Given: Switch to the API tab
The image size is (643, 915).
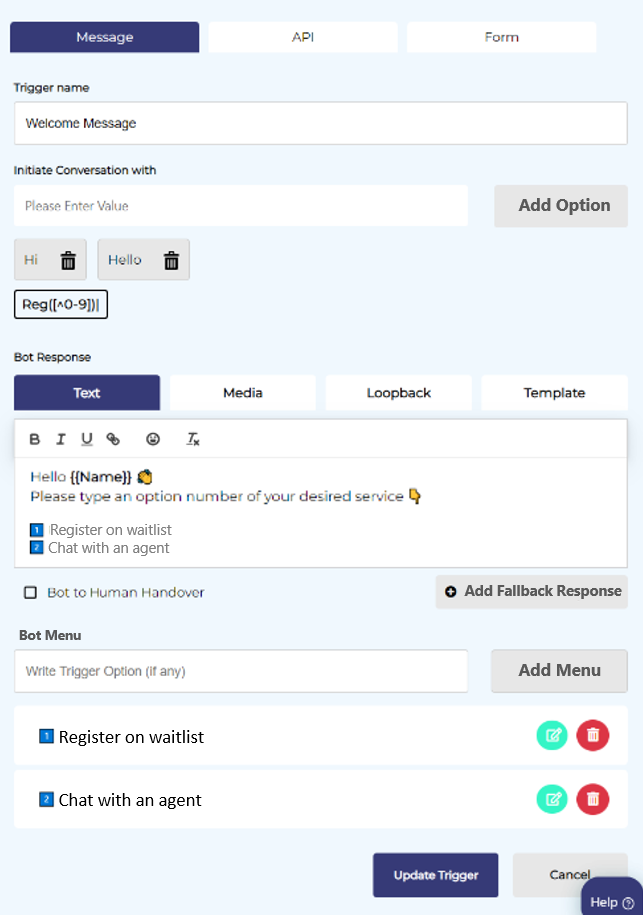Looking at the screenshot, I should [302, 37].
